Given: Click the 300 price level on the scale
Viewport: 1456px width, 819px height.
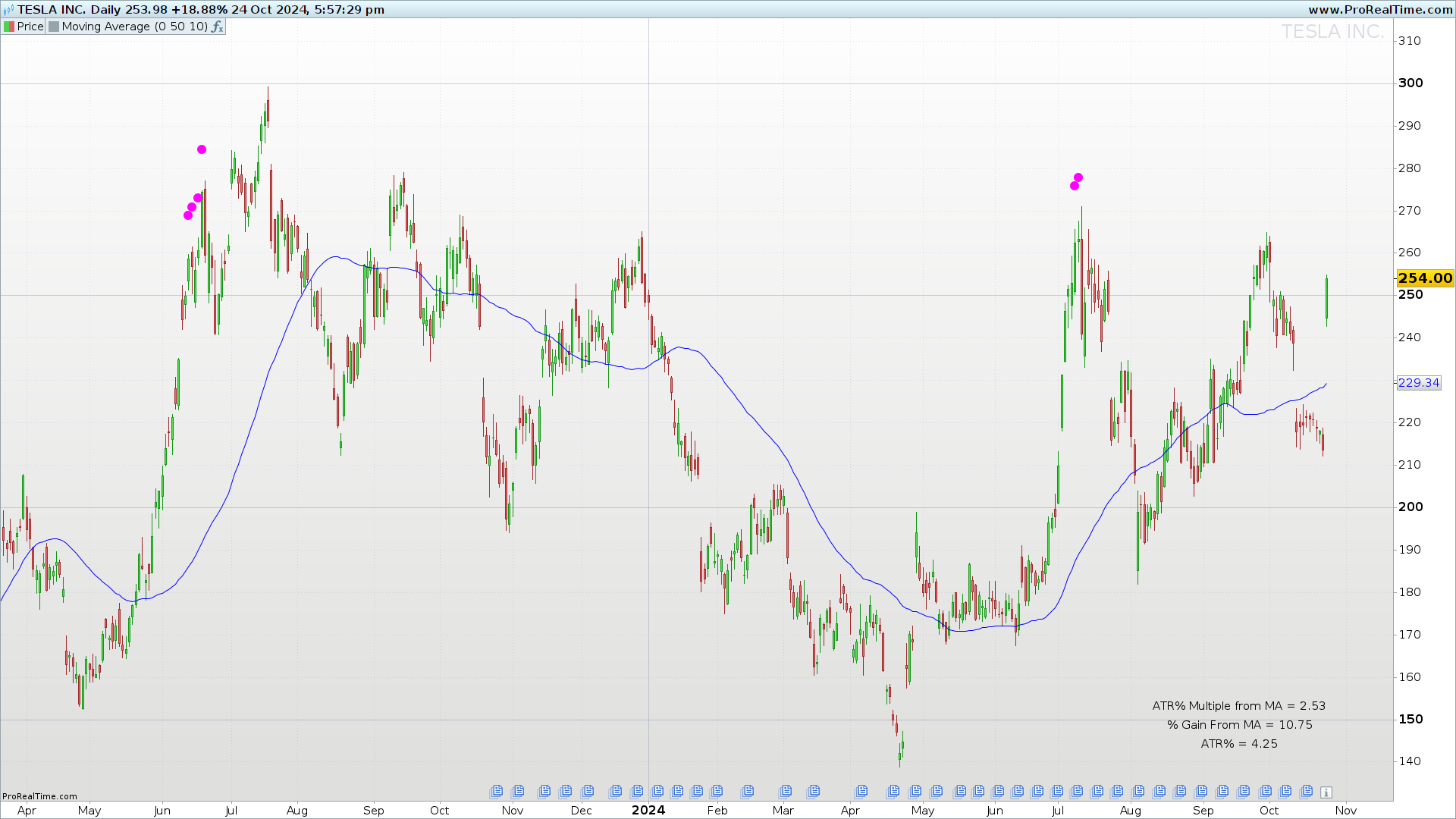Looking at the screenshot, I should [1410, 83].
